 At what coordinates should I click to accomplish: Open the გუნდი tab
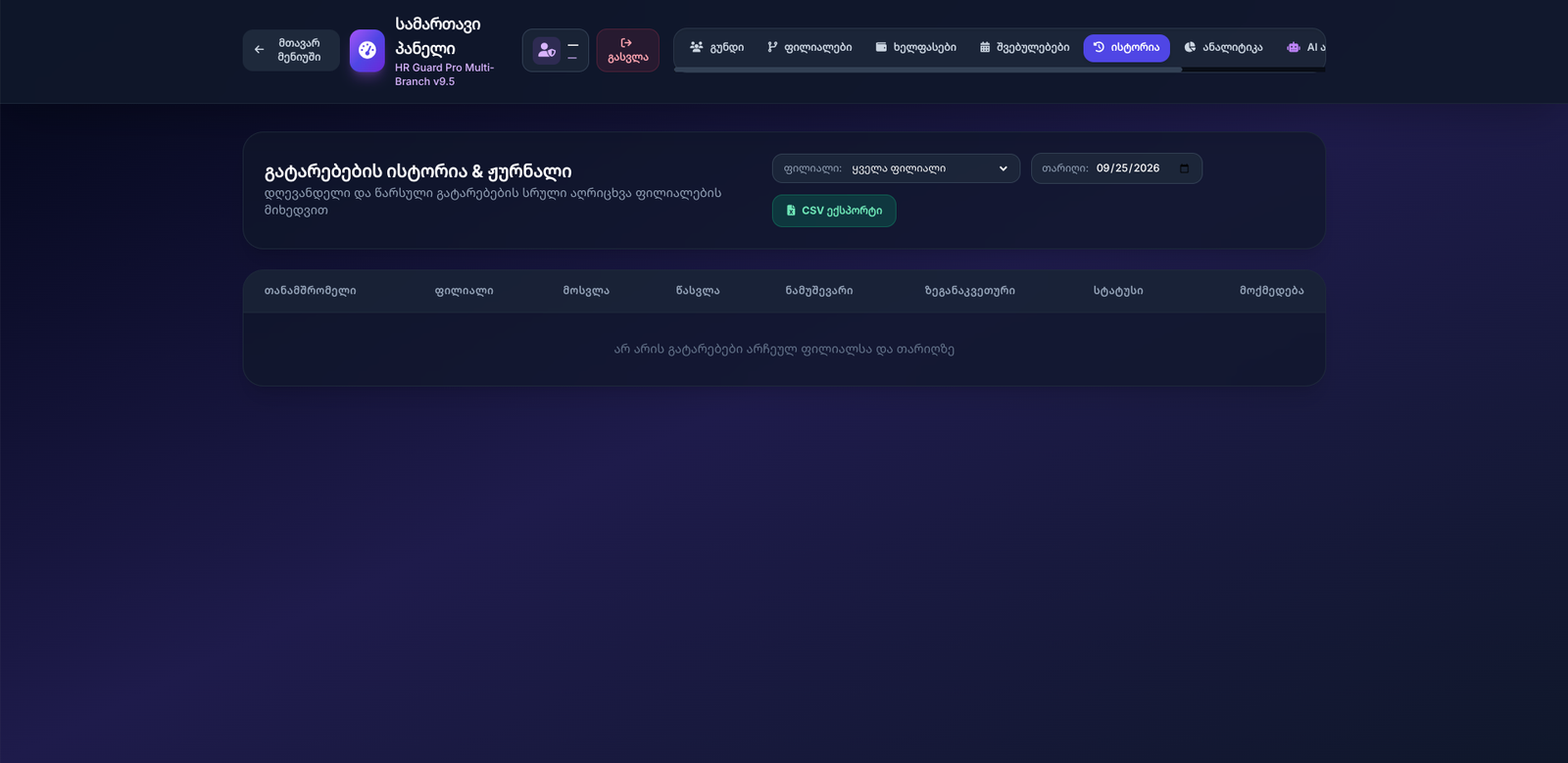716,48
